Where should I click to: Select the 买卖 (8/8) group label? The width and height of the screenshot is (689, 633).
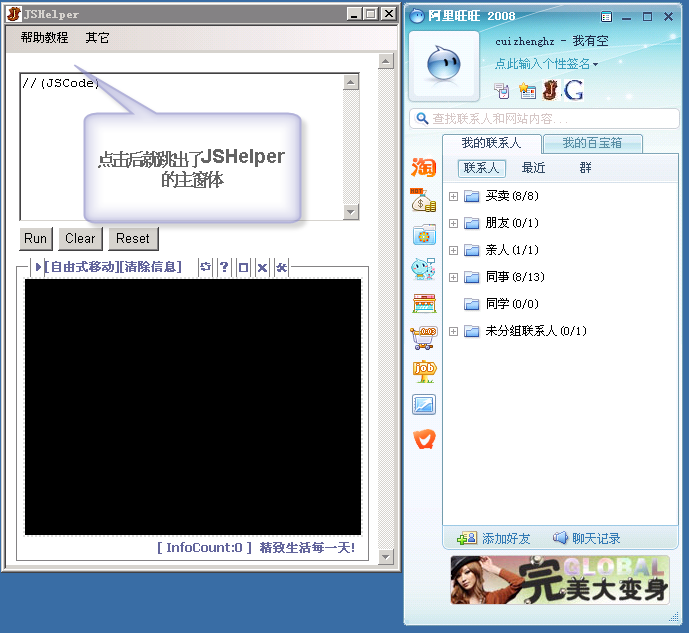point(512,196)
